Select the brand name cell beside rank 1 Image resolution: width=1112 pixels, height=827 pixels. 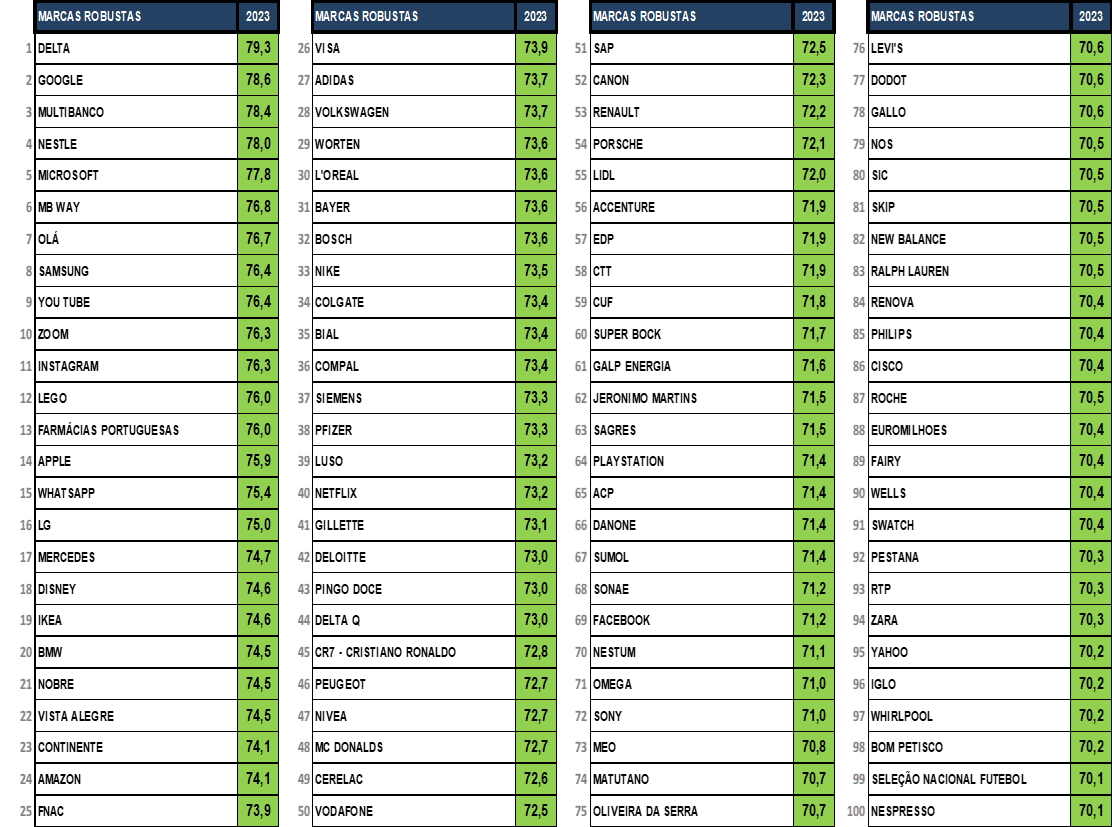(136, 48)
